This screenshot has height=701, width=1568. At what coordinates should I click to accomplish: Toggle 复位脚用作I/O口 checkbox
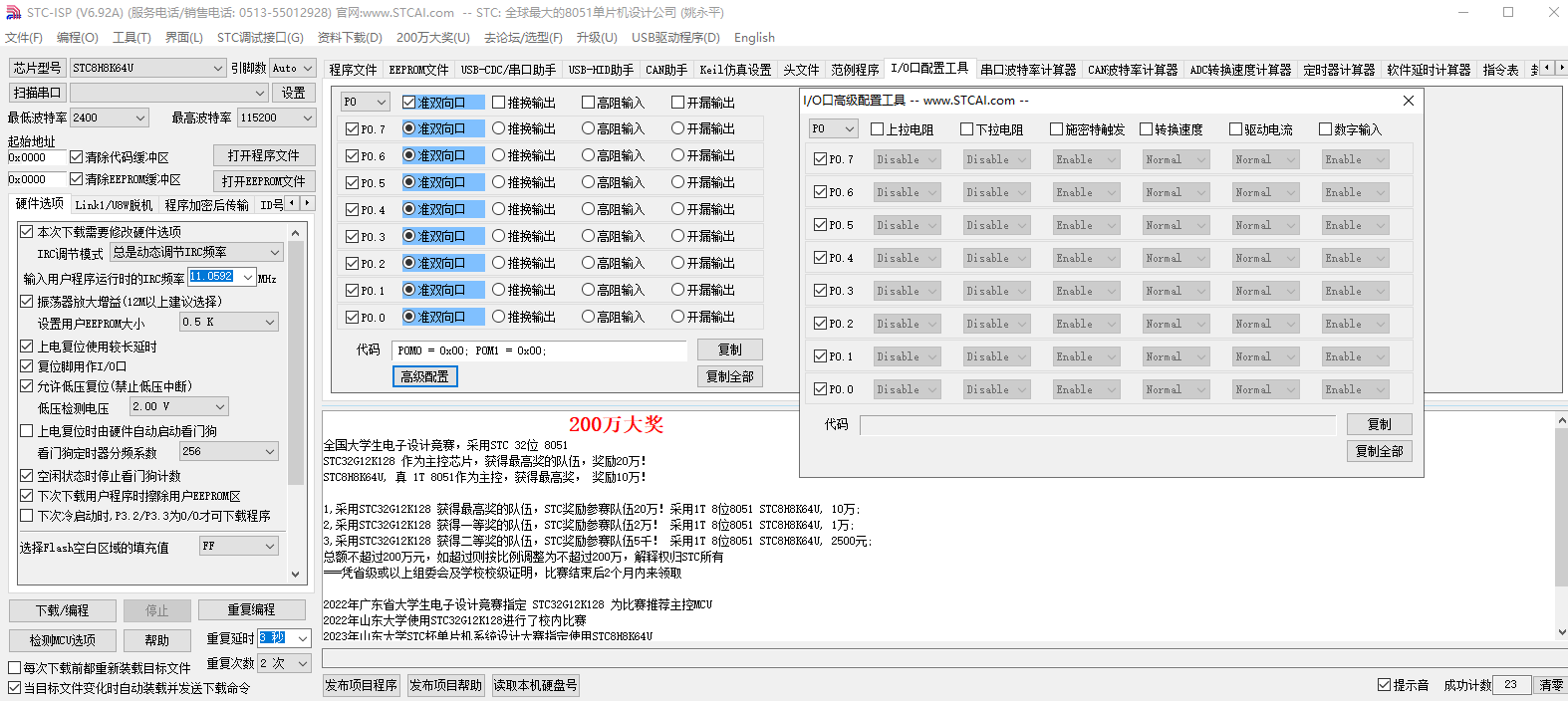click(74, 366)
